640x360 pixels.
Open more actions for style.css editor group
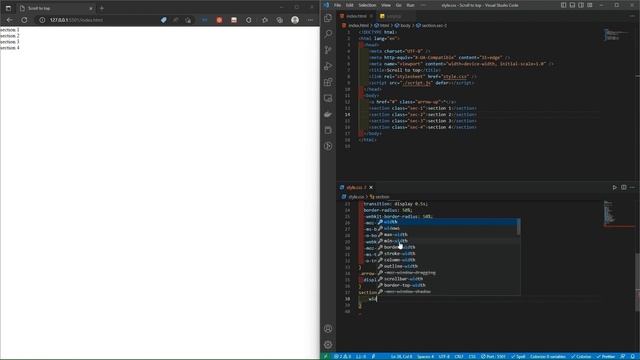coord(632,187)
